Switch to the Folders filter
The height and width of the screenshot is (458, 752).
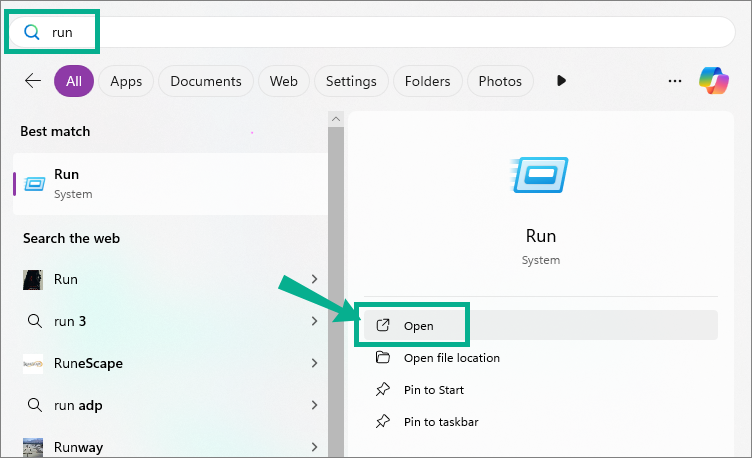(x=427, y=81)
